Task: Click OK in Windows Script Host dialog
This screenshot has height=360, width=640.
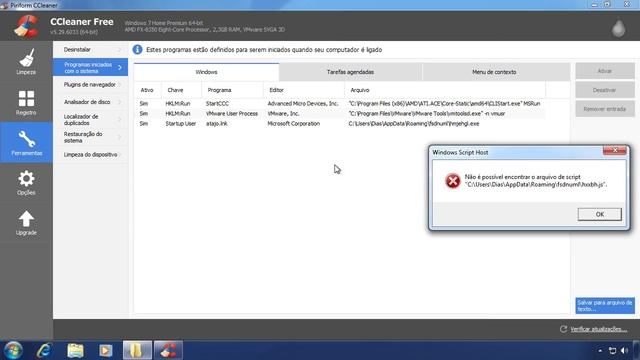Action: [600, 214]
